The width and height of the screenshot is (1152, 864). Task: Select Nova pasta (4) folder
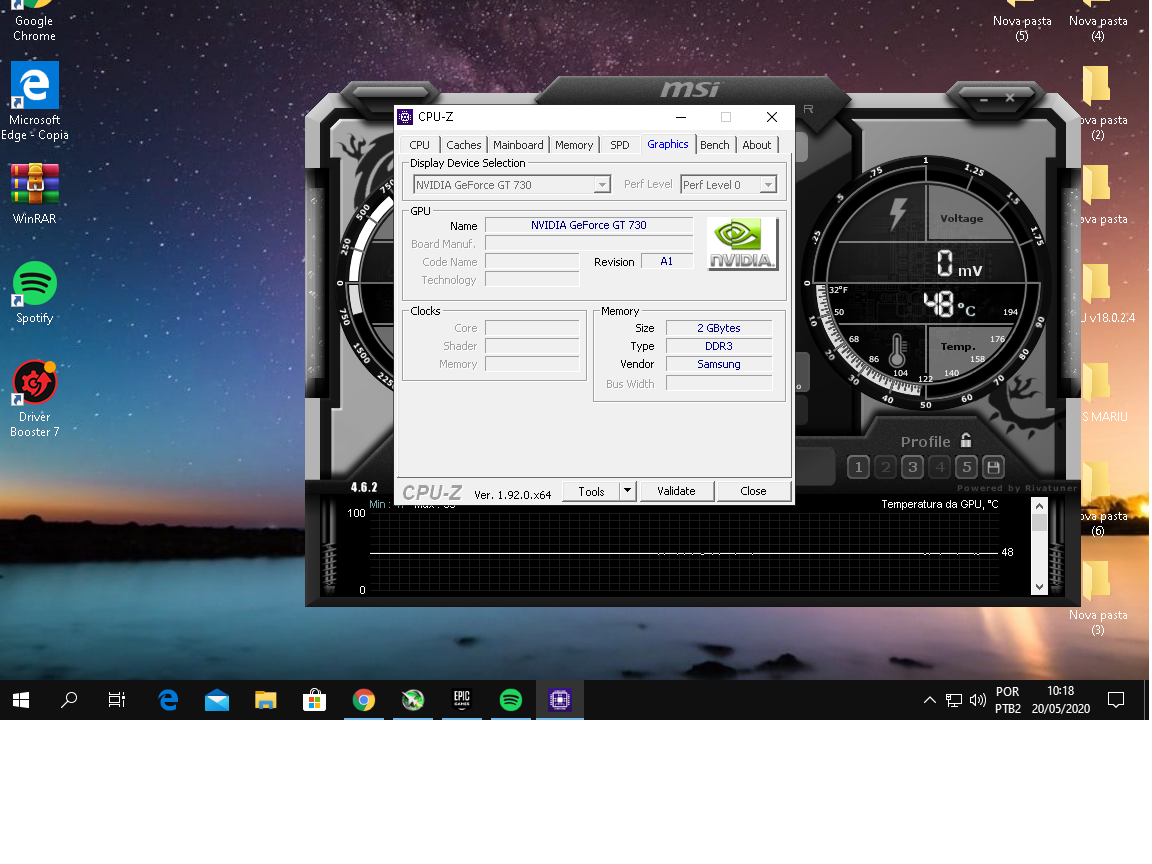(x=1098, y=22)
